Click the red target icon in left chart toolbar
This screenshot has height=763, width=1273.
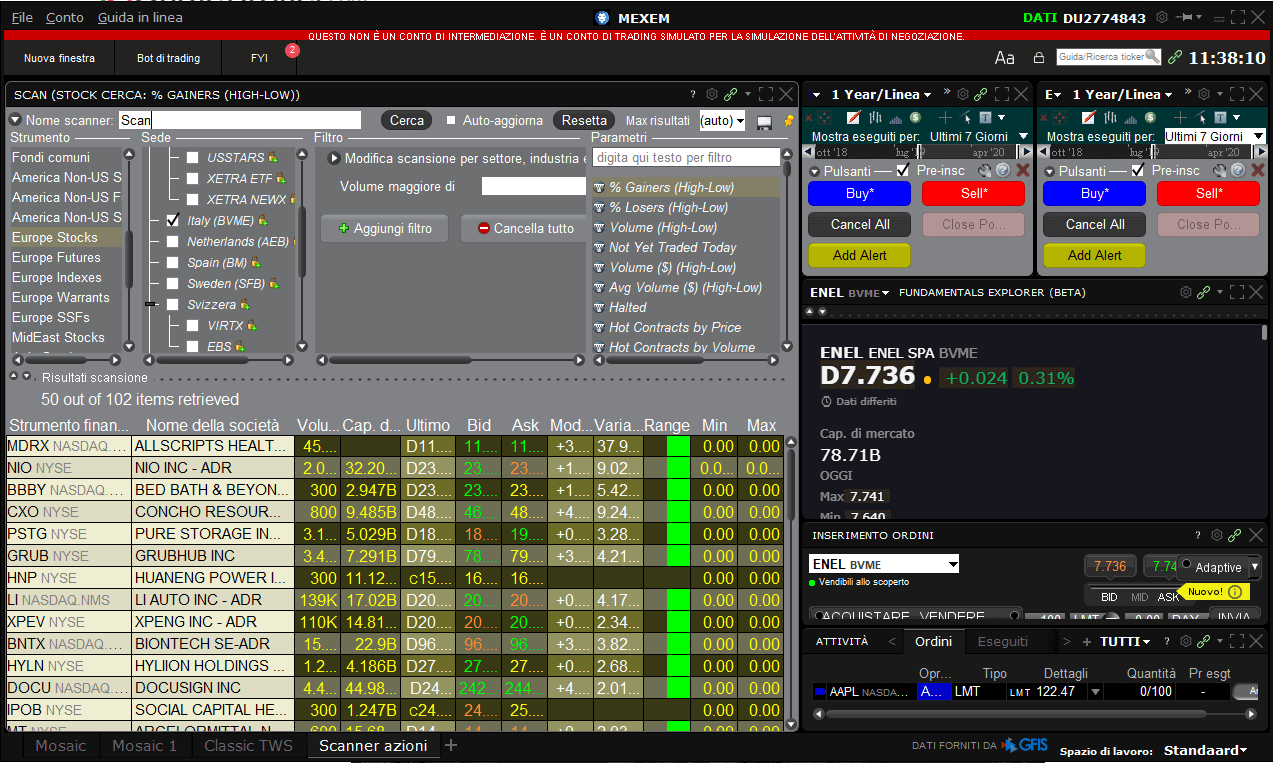click(x=824, y=117)
